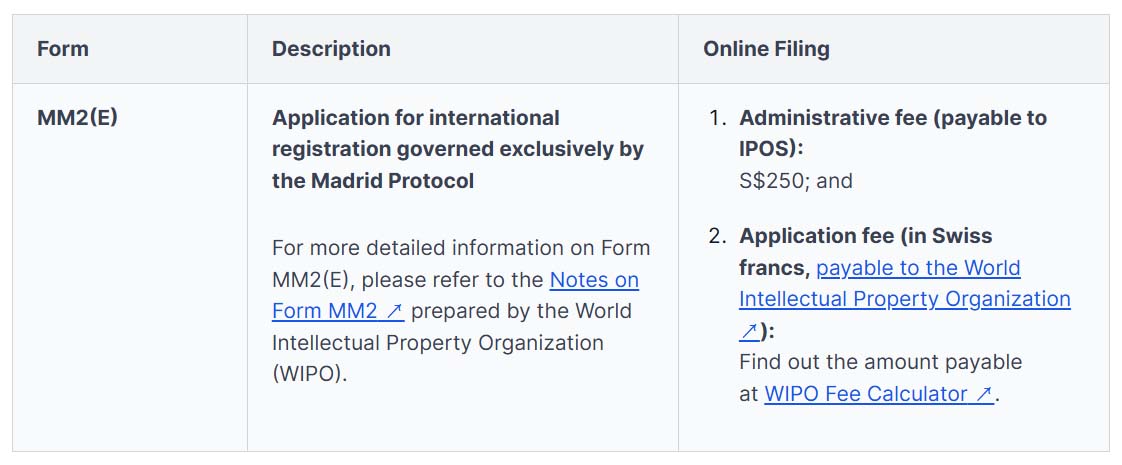This screenshot has height=465, width=1122.
Task: Click external arrow icon before the closing parenthesis
Action: point(749,332)
